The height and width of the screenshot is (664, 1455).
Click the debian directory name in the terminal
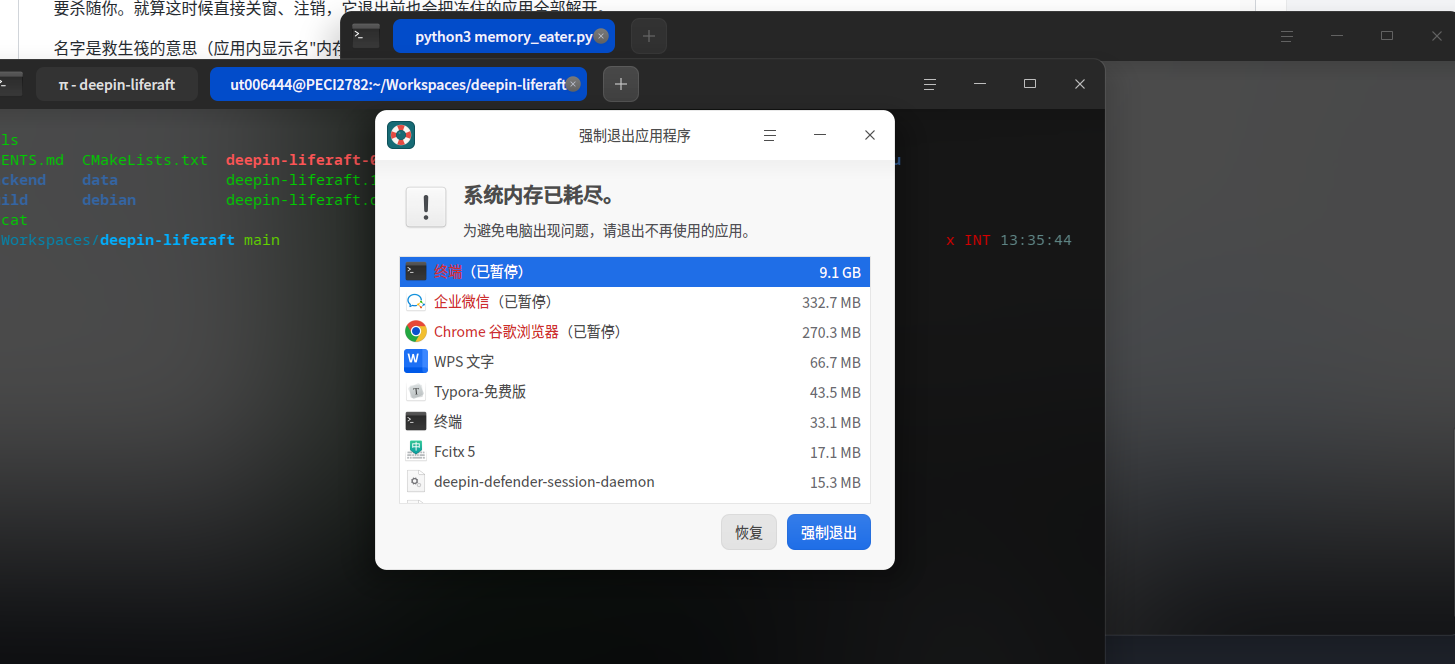click(x=109, y=200)
